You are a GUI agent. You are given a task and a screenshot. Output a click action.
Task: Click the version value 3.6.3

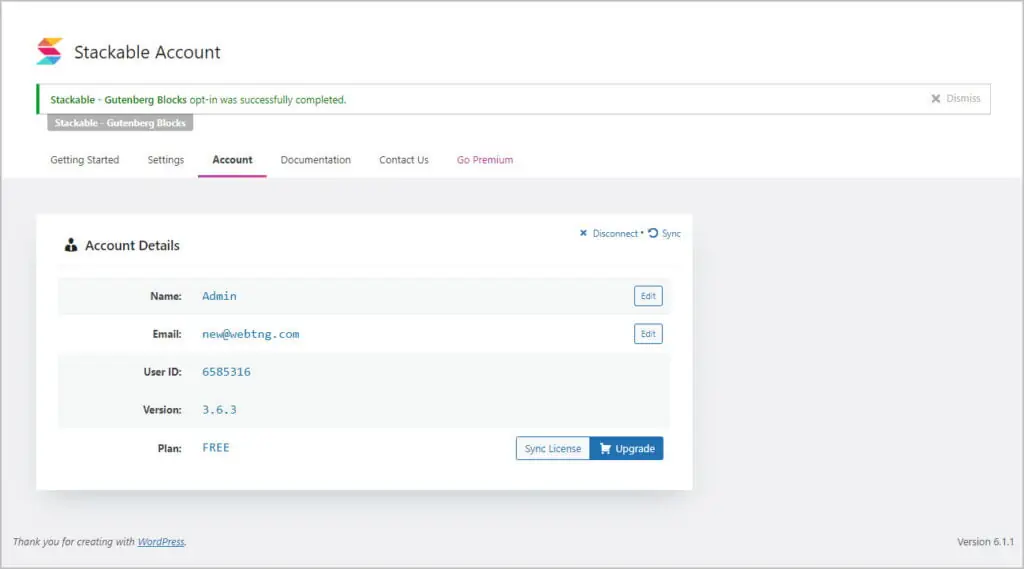point(219,410)
